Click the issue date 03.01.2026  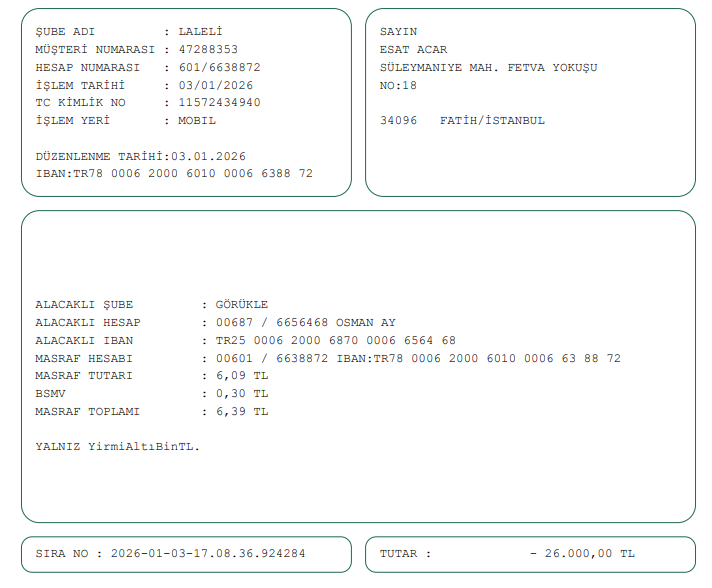208,156
